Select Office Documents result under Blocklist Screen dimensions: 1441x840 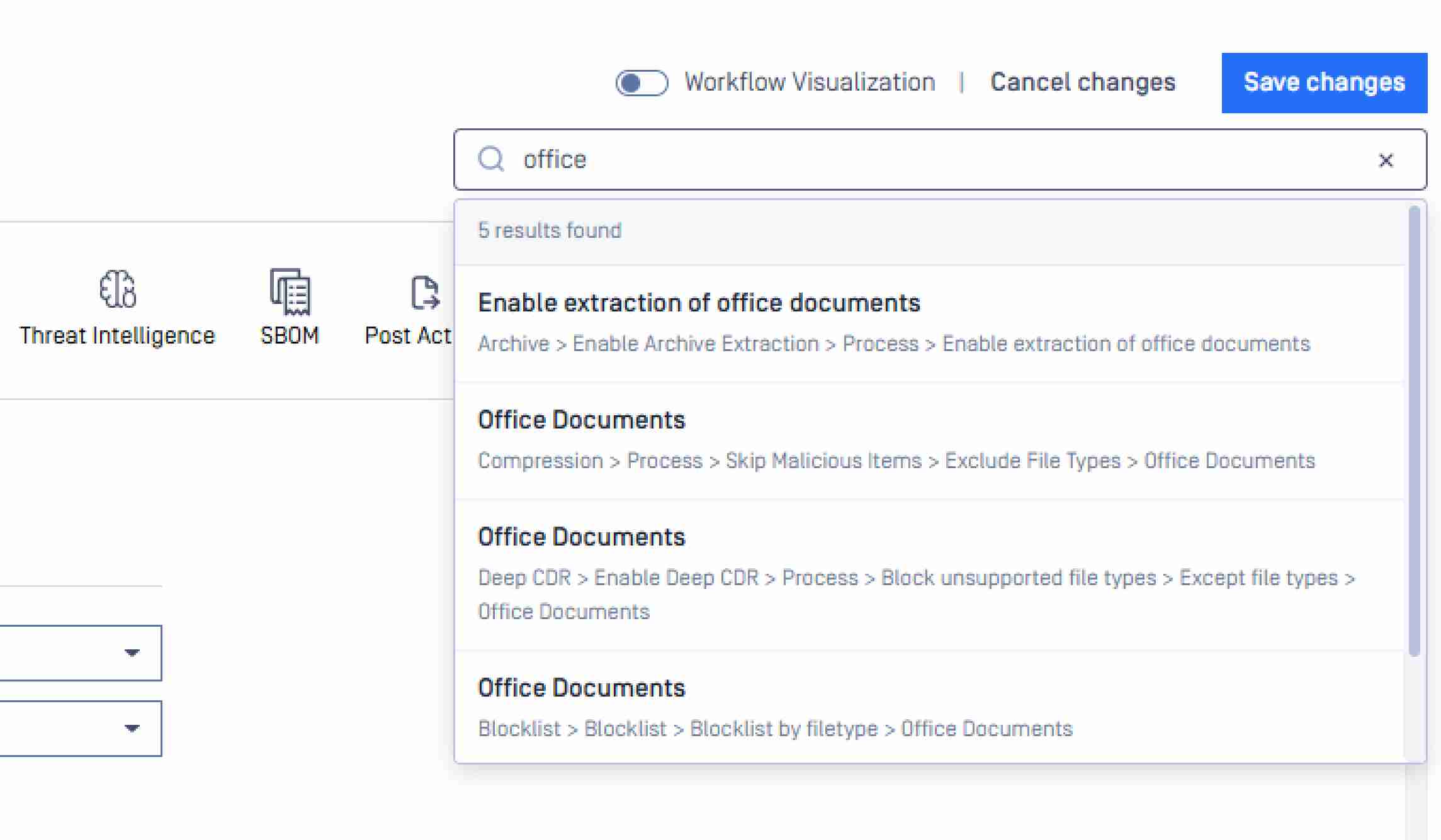581,688
